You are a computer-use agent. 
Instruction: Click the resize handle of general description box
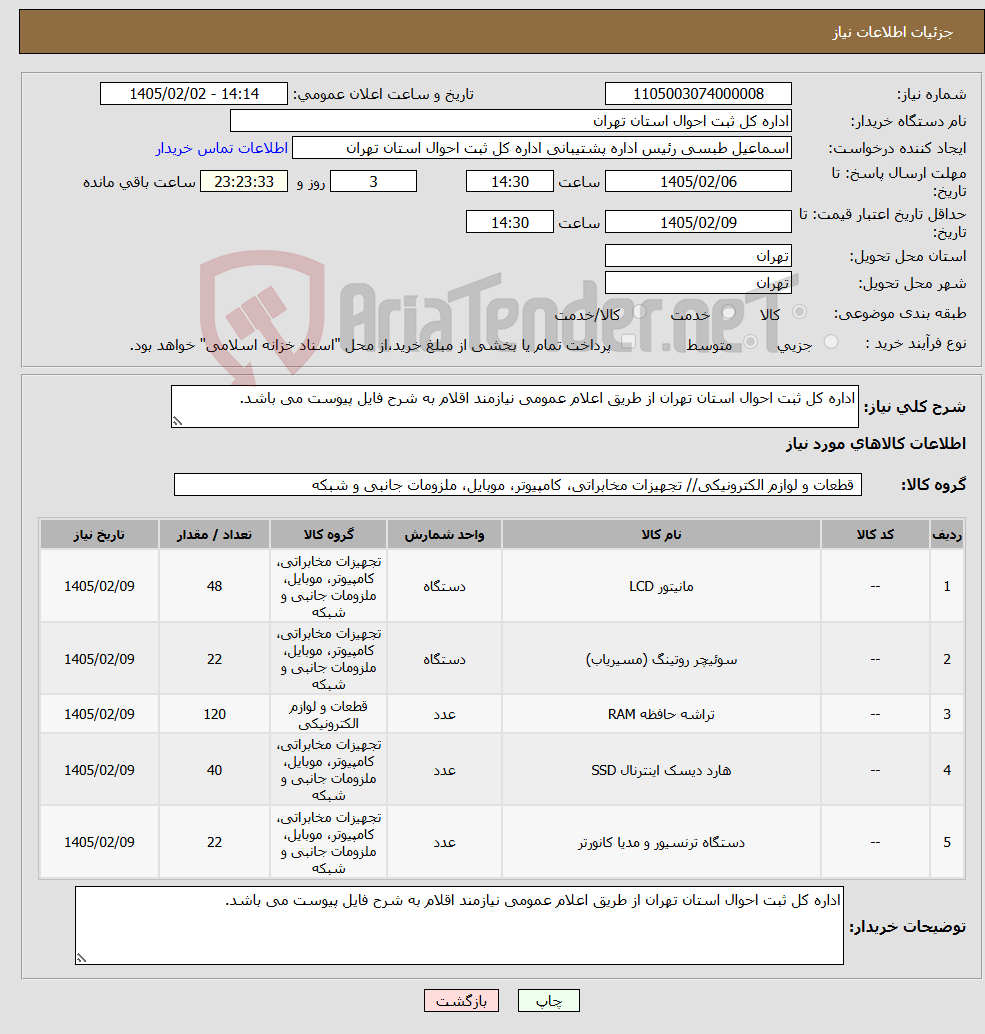click(177, 421)
